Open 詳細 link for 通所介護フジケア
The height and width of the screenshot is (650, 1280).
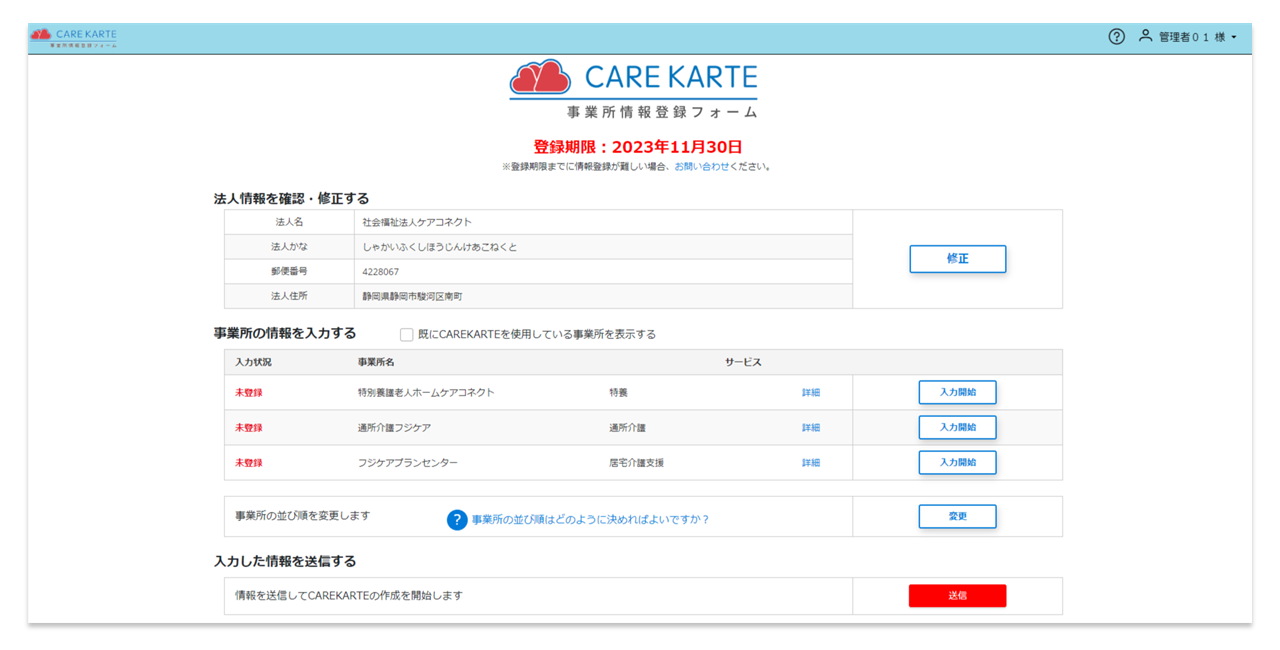(x=811, y=428)
